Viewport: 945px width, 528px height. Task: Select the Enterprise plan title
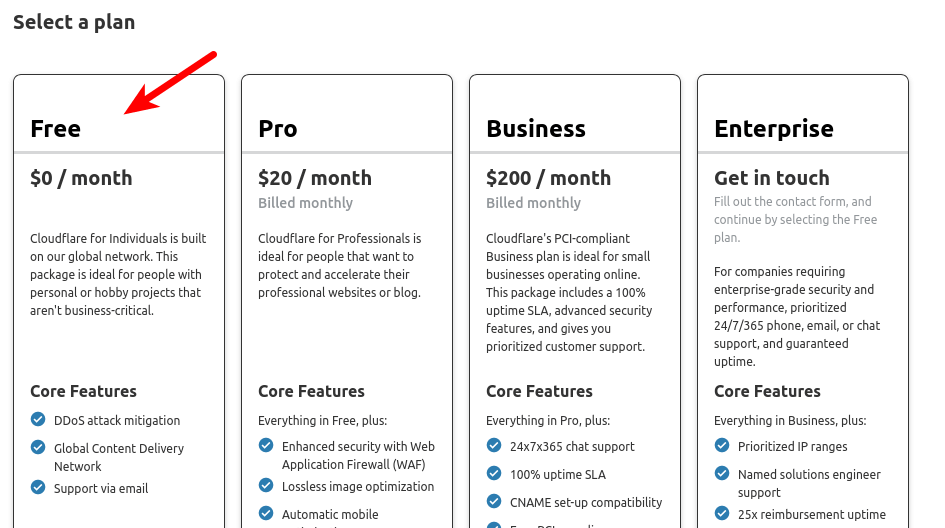tap(774, 129)
